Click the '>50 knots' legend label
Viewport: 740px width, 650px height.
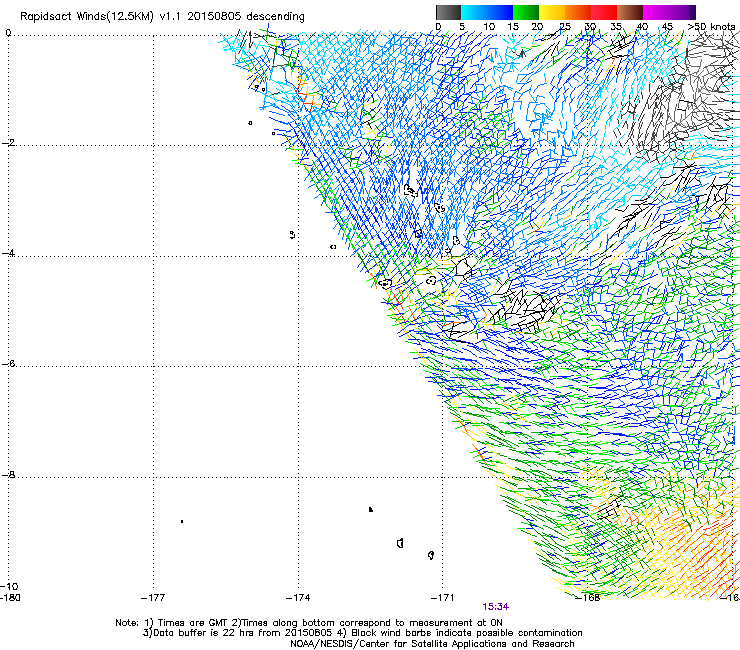pos(711,26)
